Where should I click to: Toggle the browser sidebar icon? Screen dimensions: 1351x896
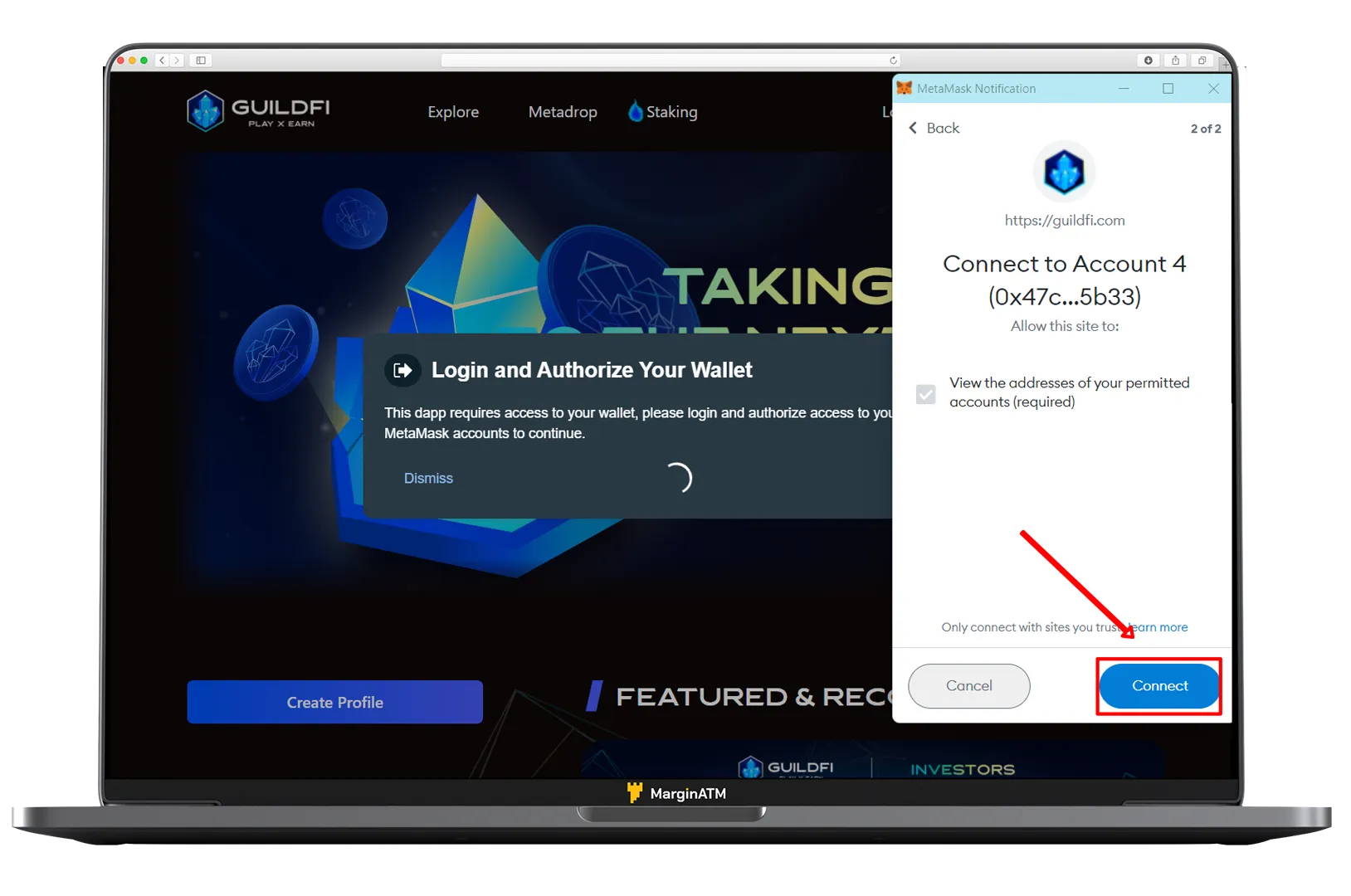pos(201,61)
